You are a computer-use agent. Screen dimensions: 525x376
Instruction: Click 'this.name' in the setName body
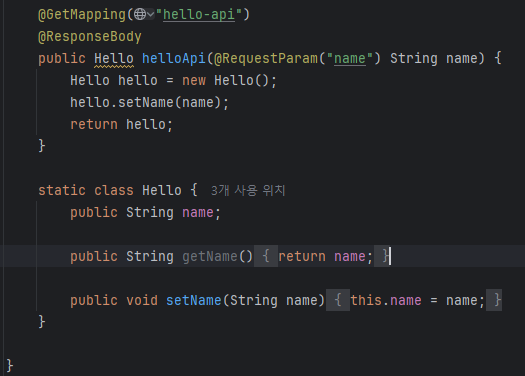[x=386, y=300]
